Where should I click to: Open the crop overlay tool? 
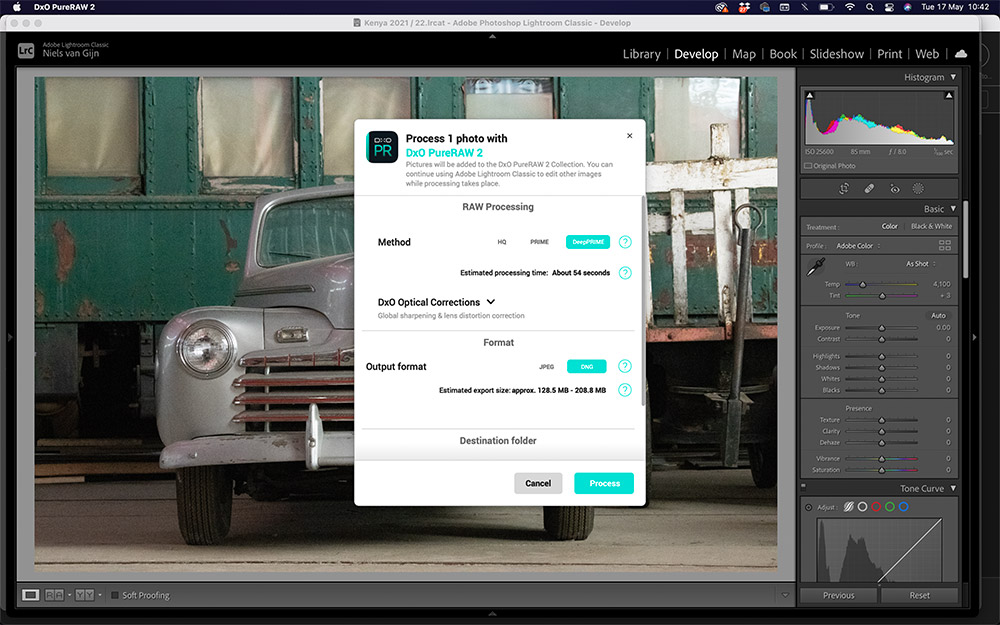tap(844, 189)
